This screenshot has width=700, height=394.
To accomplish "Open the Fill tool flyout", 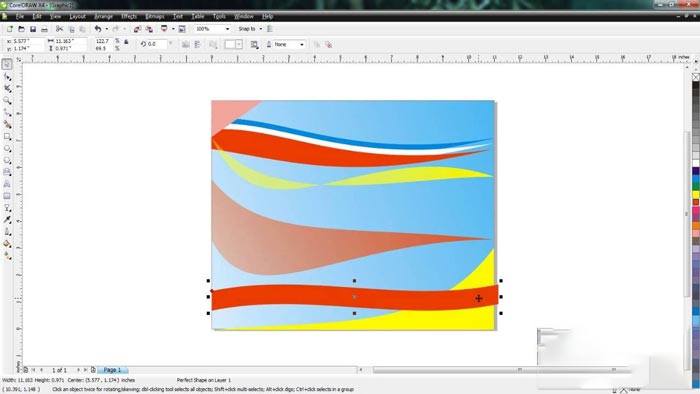I will [7, 244].
